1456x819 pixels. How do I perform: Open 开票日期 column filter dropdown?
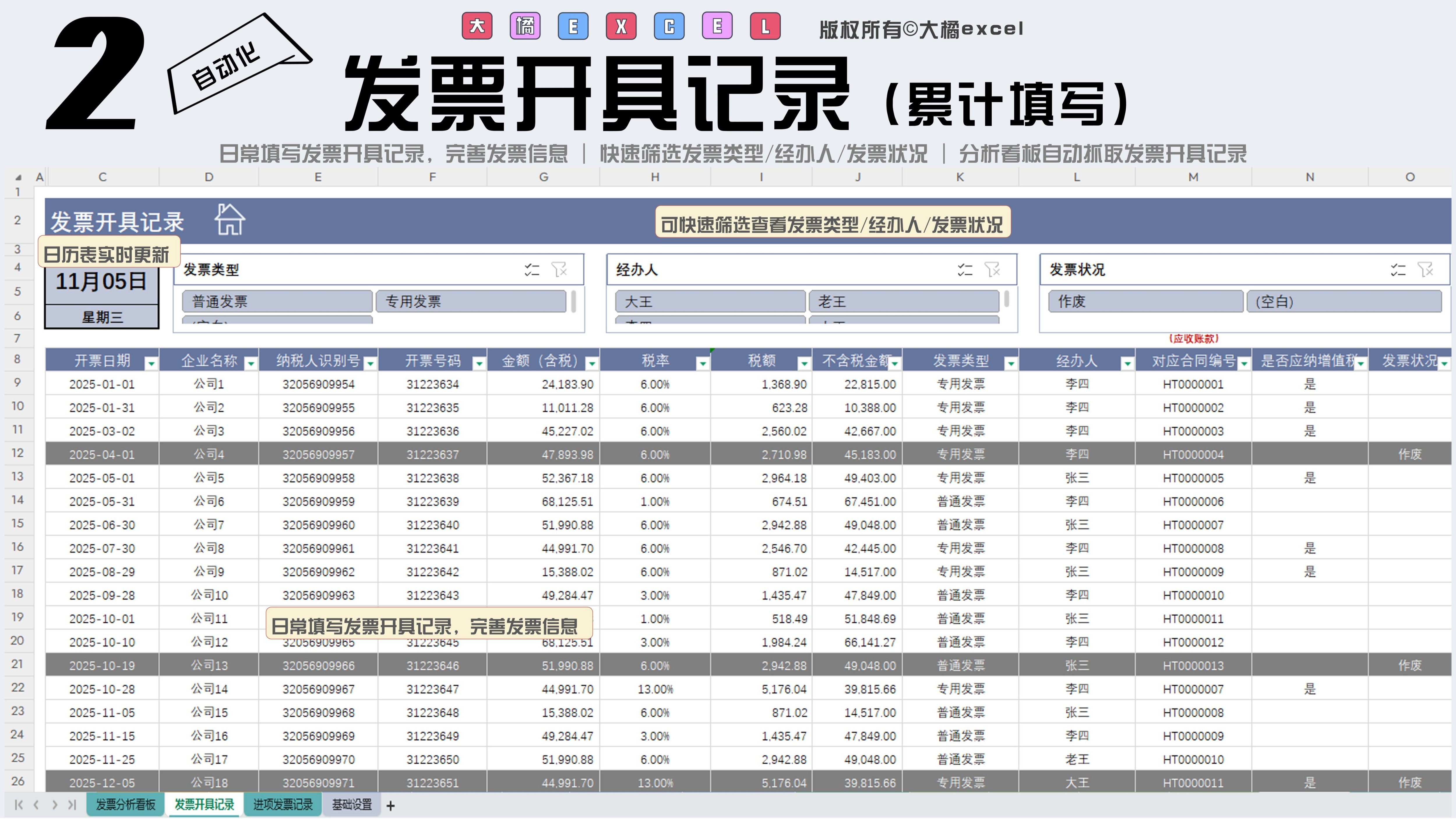pos(151,363)
